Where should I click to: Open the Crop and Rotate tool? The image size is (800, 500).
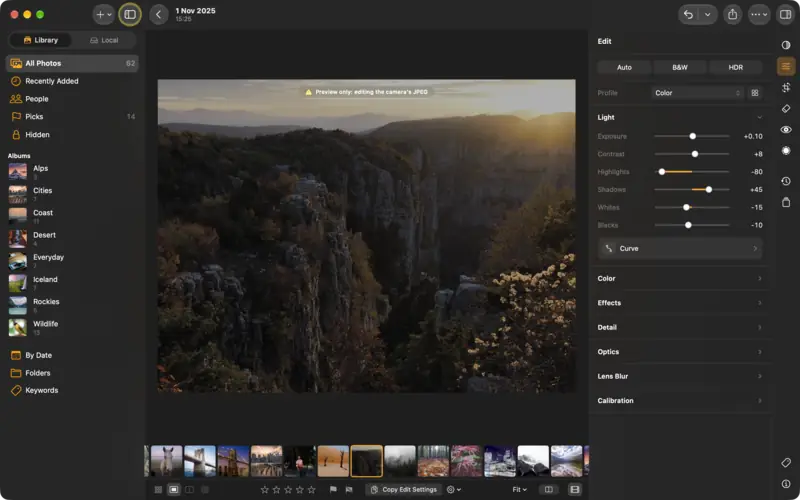(x=786, y=87)
